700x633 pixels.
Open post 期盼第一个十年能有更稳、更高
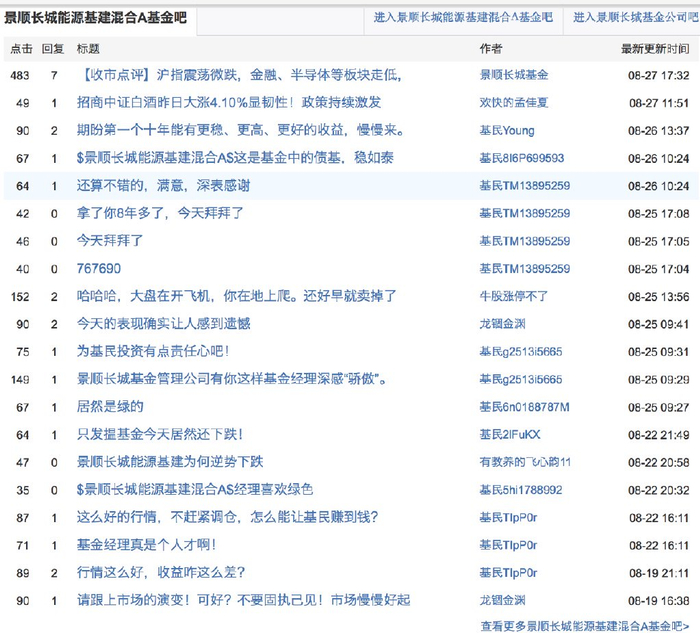point(241,130)
